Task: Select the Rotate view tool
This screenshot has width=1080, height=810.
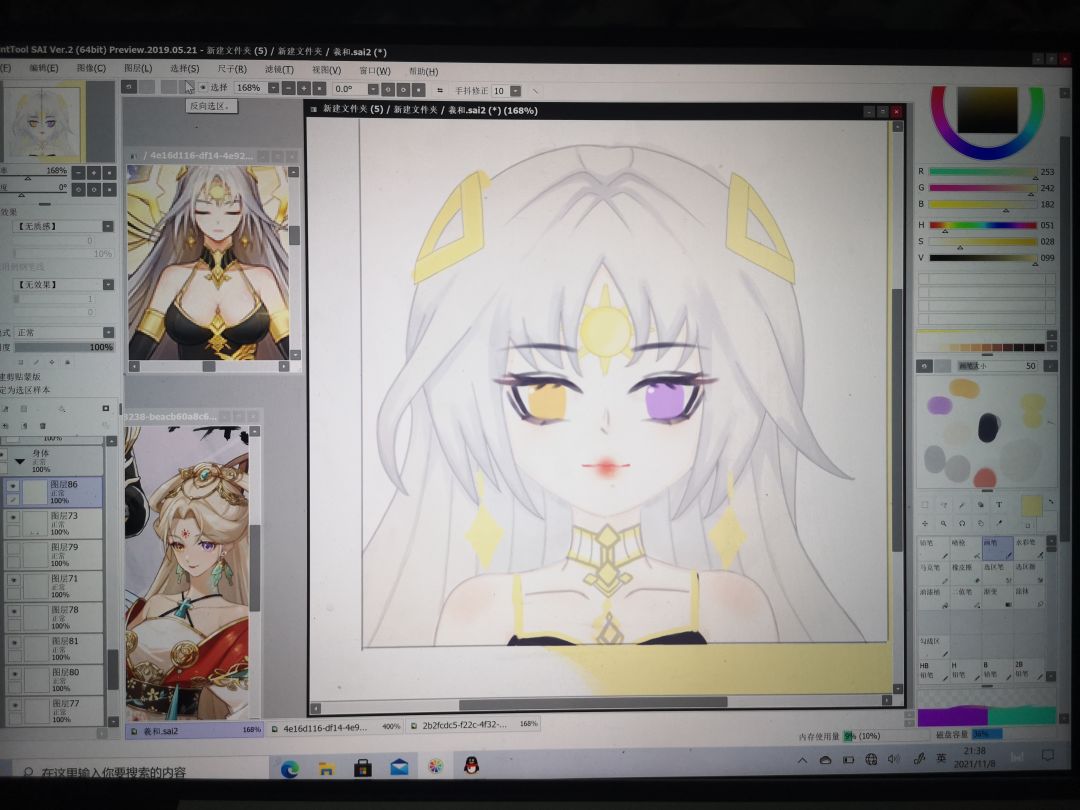Action: point(962,523)
